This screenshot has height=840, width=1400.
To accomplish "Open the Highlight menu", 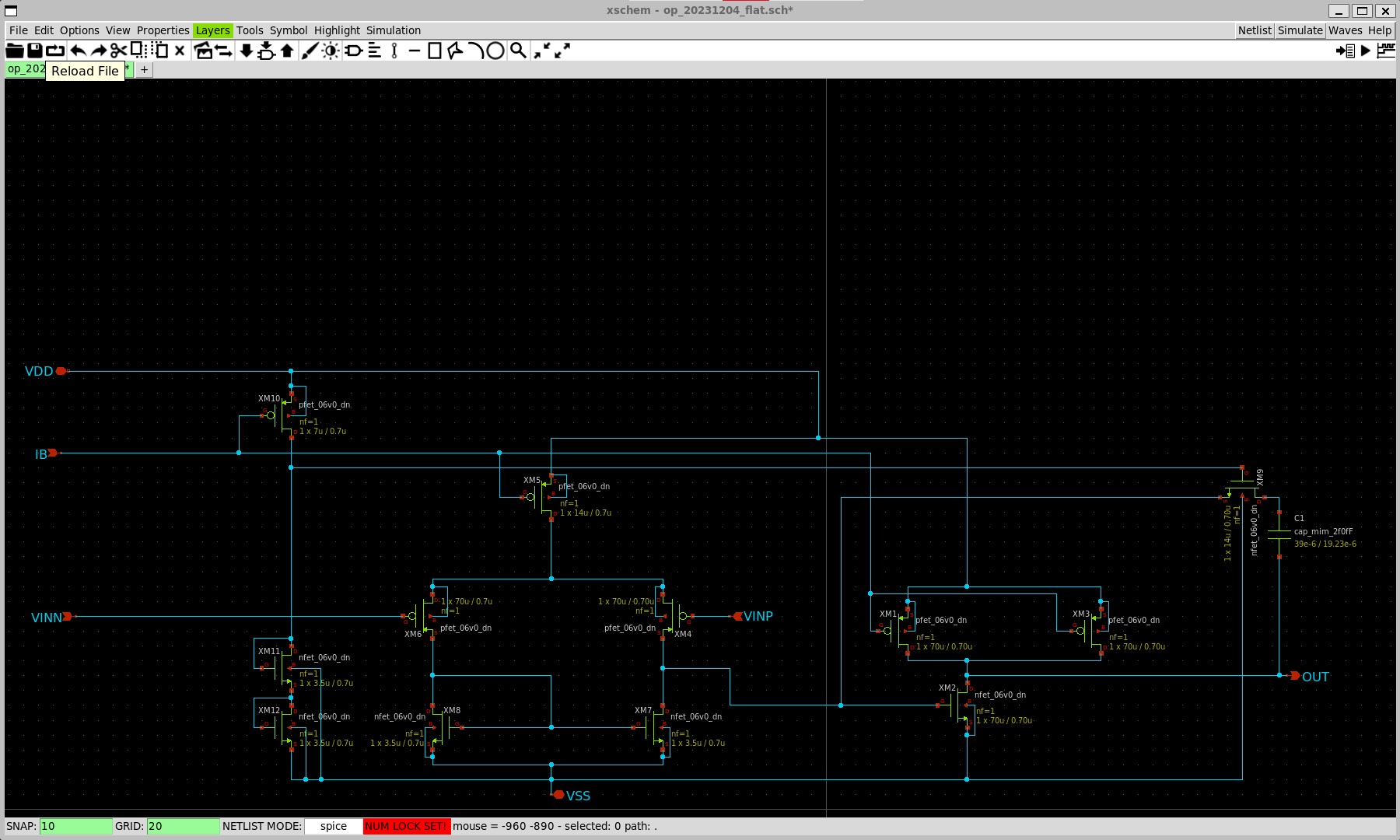I will 337,30.
